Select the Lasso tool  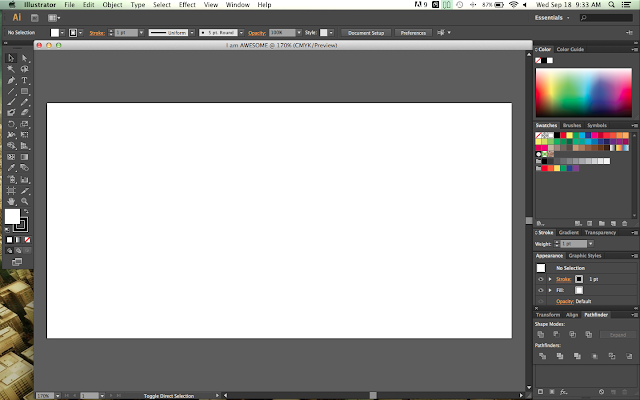point(24,69)
